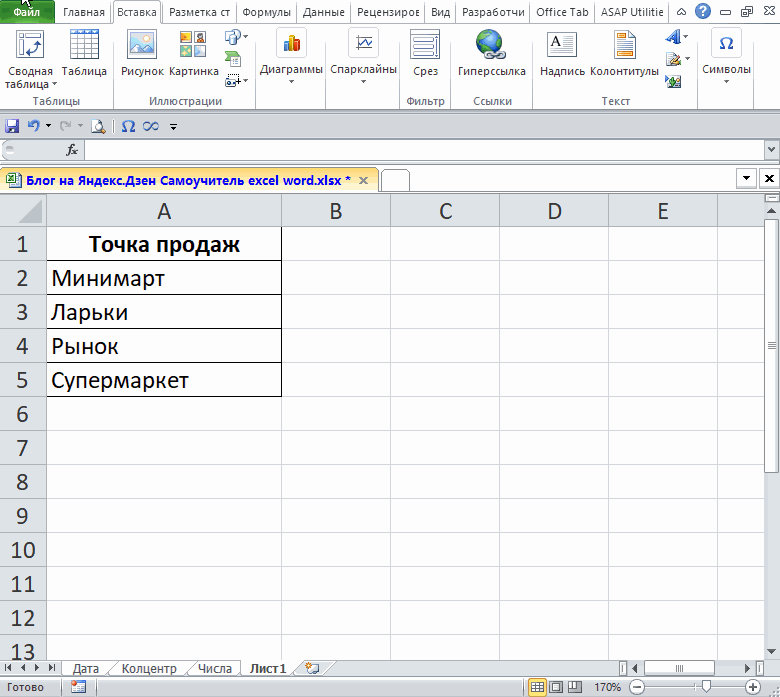The height and width of the screenshot is (697, 780).
Task: Insert a text box with Надпись
Action: pyautogui.click(x=562, y=54)
